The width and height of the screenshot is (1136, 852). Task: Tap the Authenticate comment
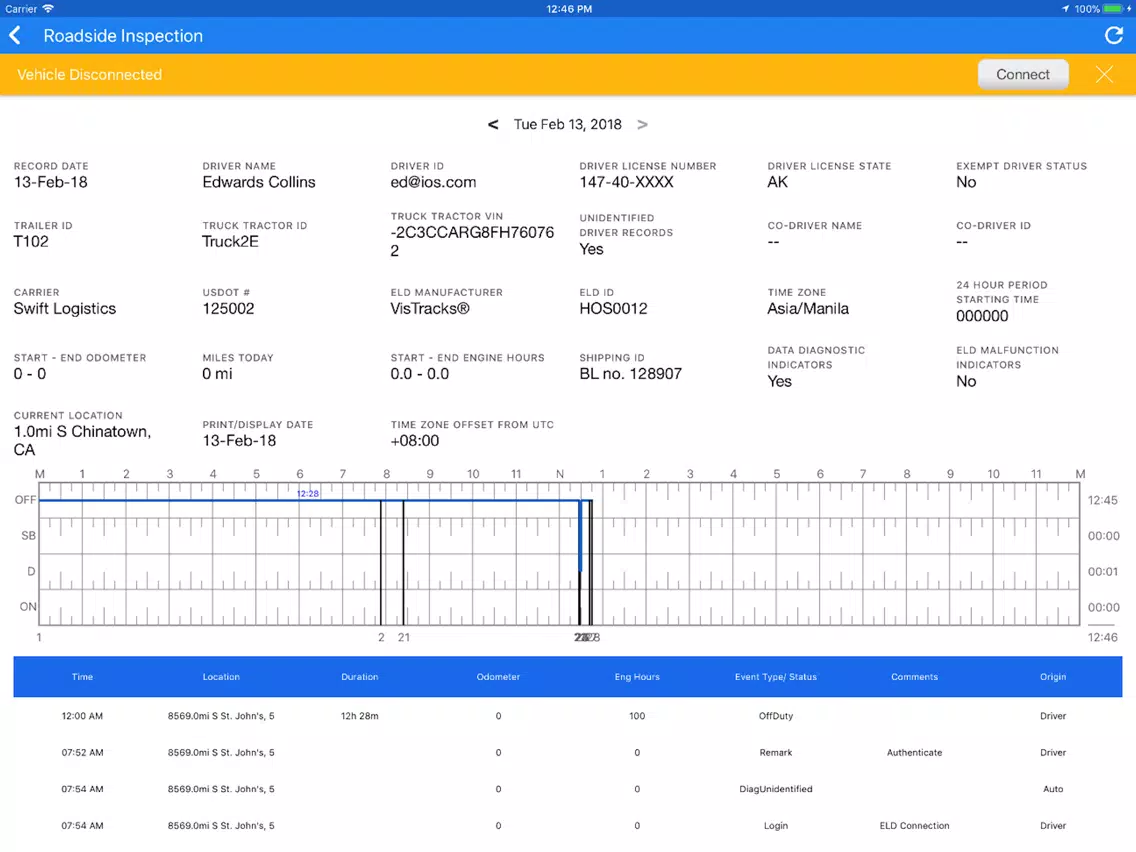[914, 753]
